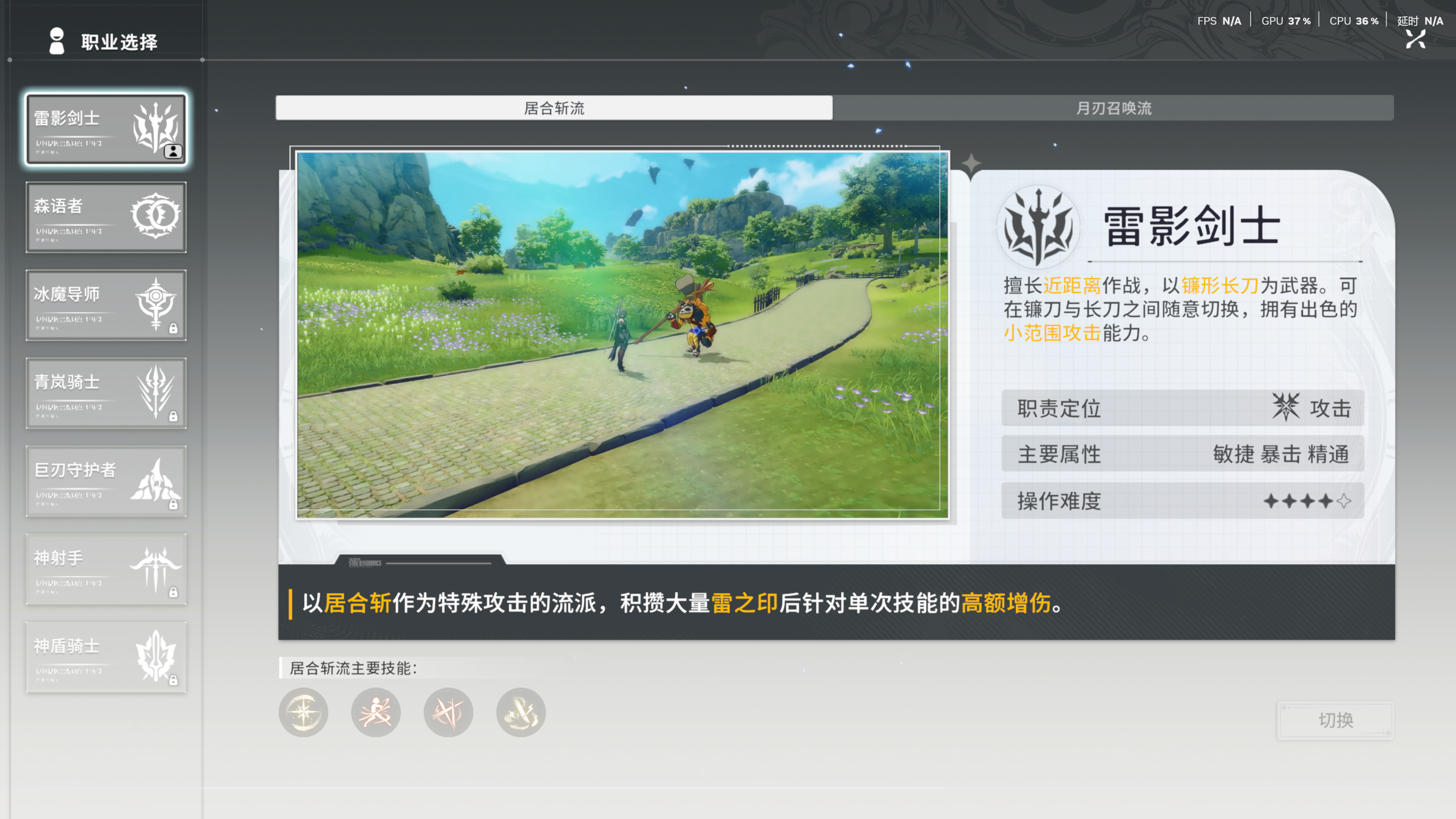The height and width of the screenshot is (819, 1456).
Task: Click the 雷影剑士 emblem in info panel
Action: 1038,227
